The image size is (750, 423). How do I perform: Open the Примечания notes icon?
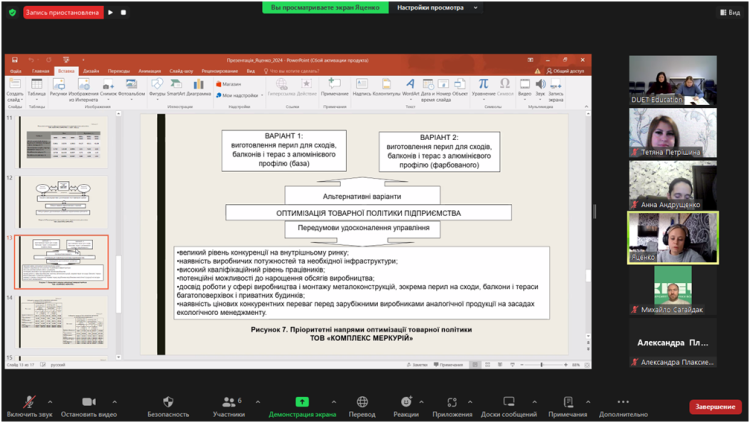pyautogui.click(x=568, y=401)
